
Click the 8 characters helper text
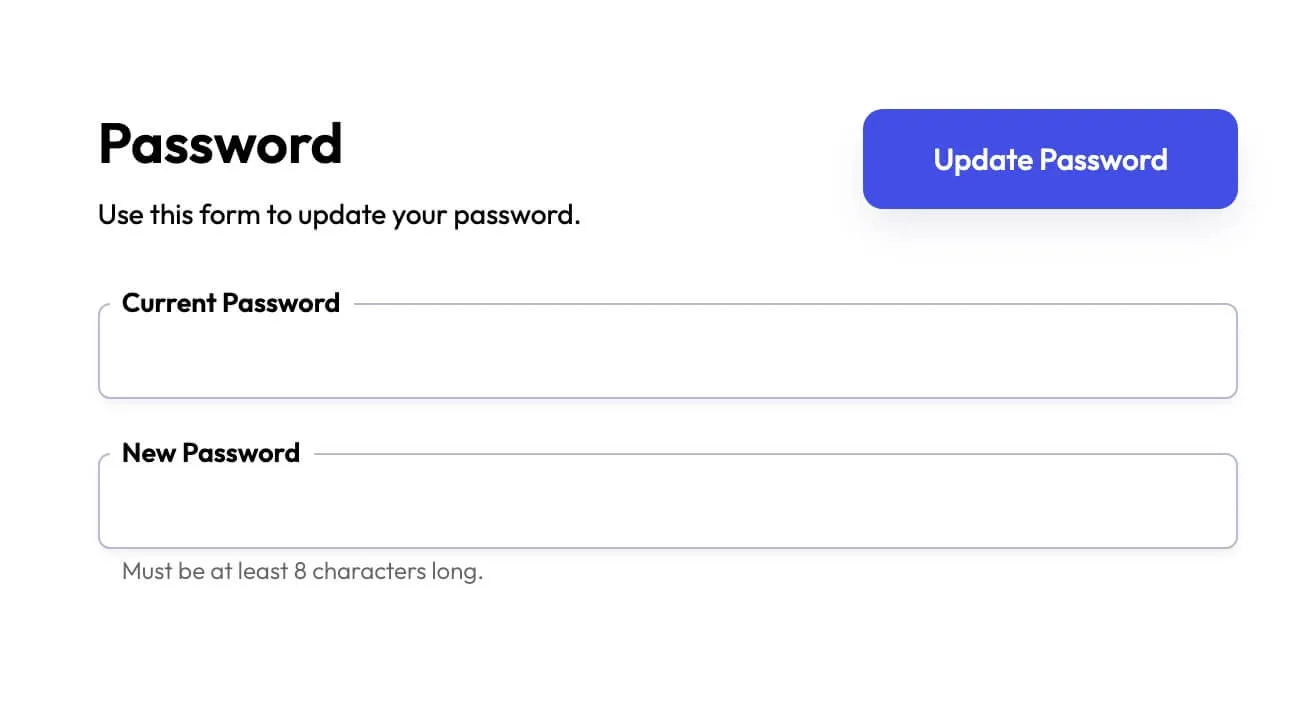pyautogui.click(x=301, y=571)
